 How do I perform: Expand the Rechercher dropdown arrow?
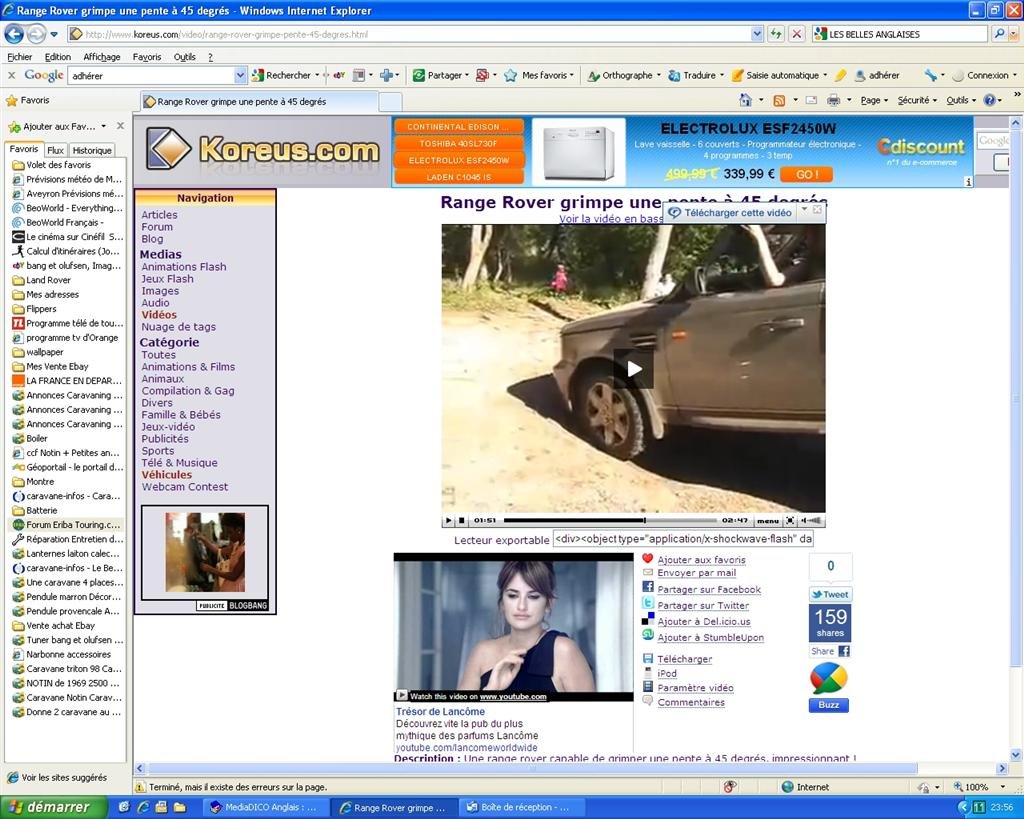[x=317, y=76]
